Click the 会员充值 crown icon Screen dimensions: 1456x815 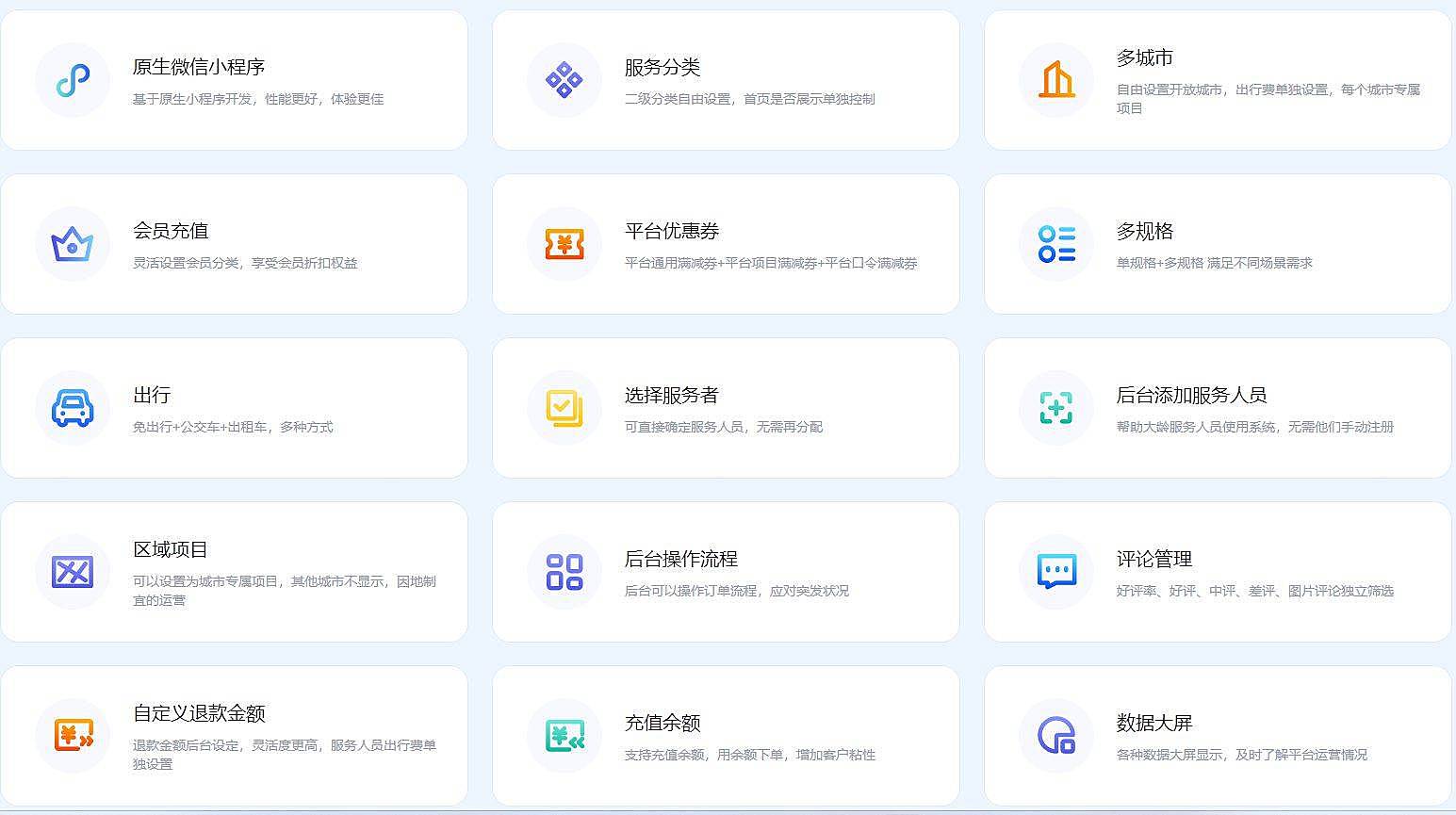click(x=73, y=244)
